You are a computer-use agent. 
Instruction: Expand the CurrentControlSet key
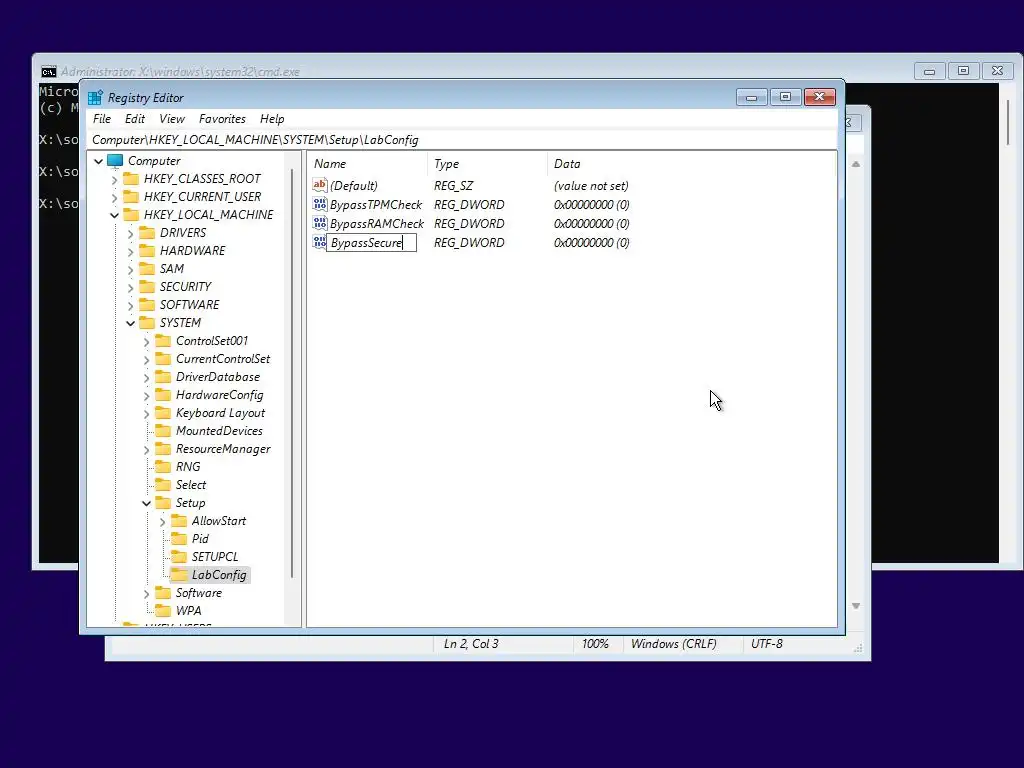(146, 359)
